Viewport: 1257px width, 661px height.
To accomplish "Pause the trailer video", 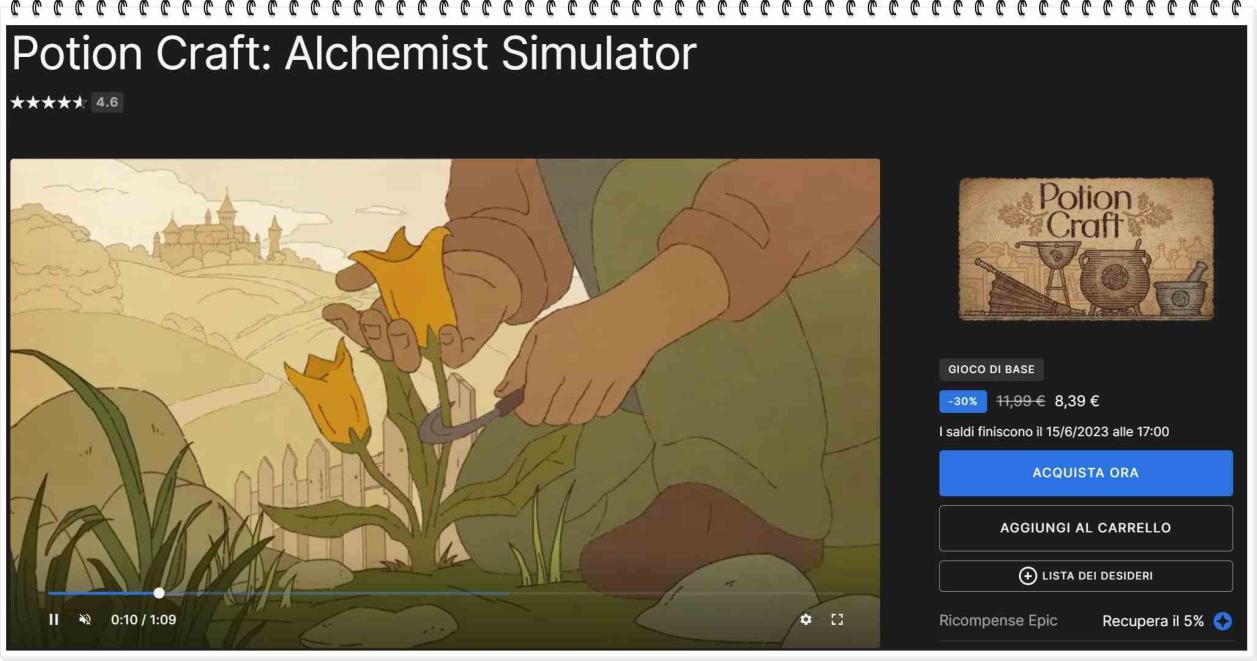I will 54,620.
